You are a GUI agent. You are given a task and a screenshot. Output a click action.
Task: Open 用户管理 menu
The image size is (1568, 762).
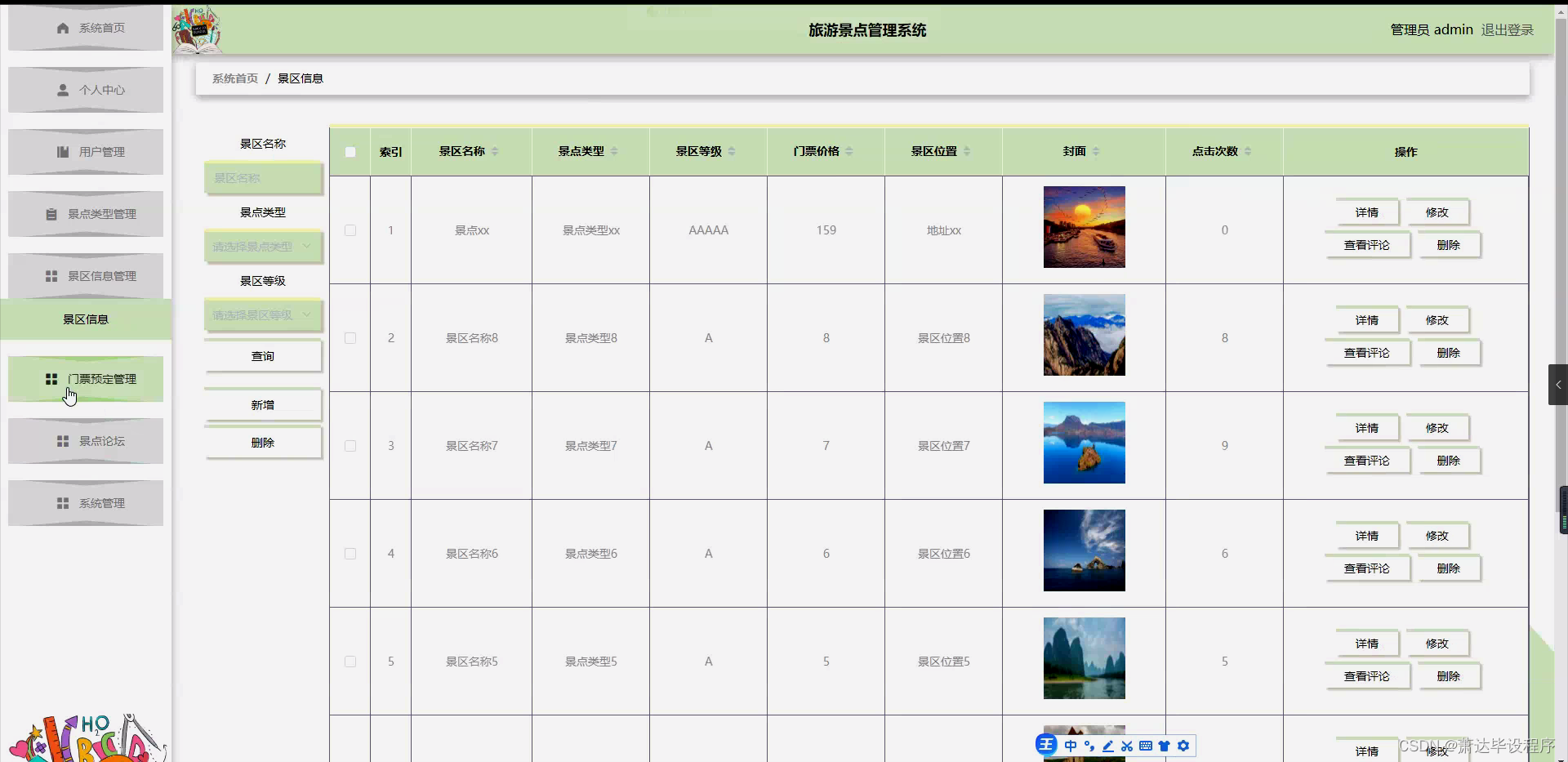point(86,152)
